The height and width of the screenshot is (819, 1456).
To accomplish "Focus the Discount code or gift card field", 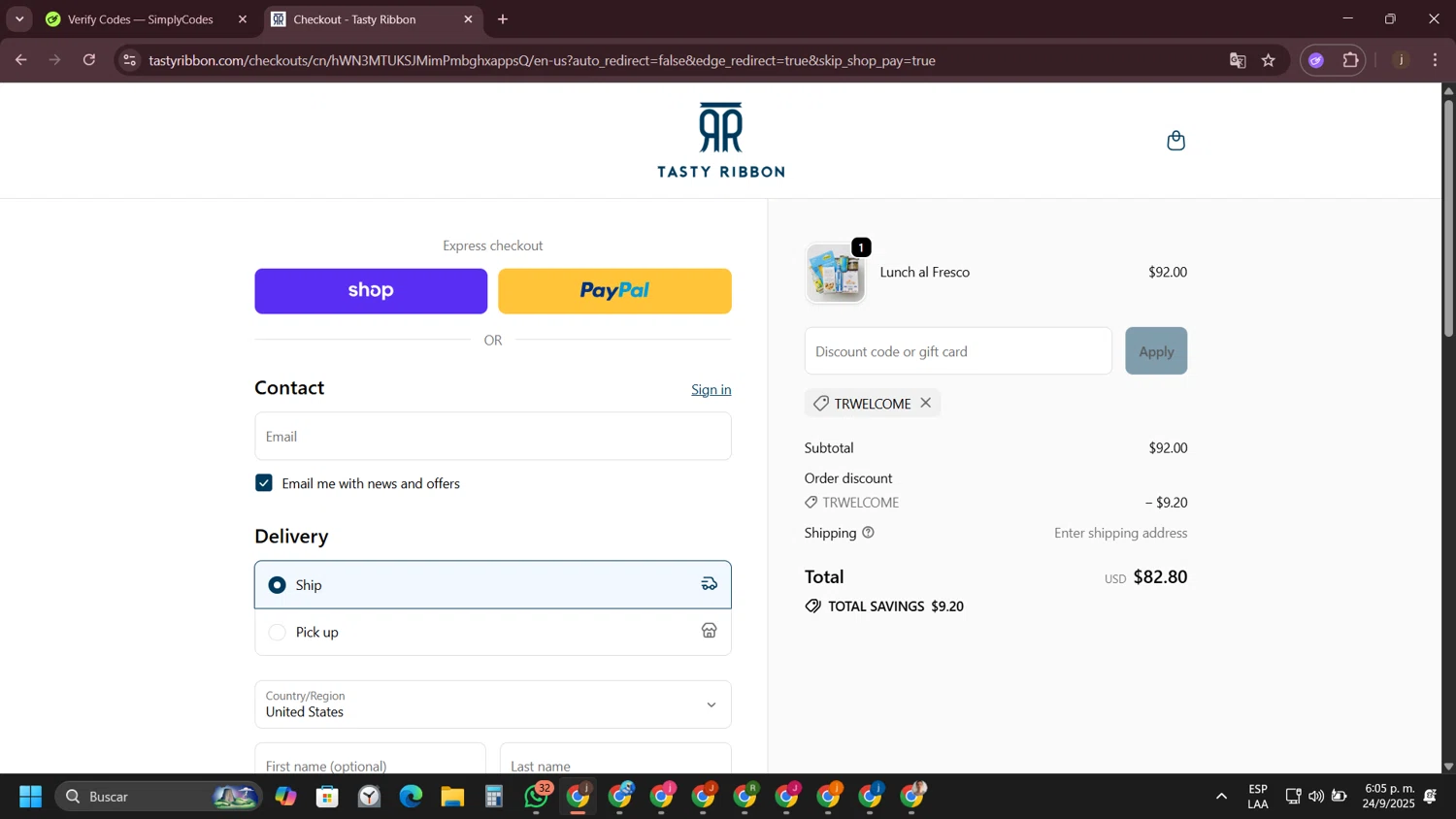I will pos(958,351).
